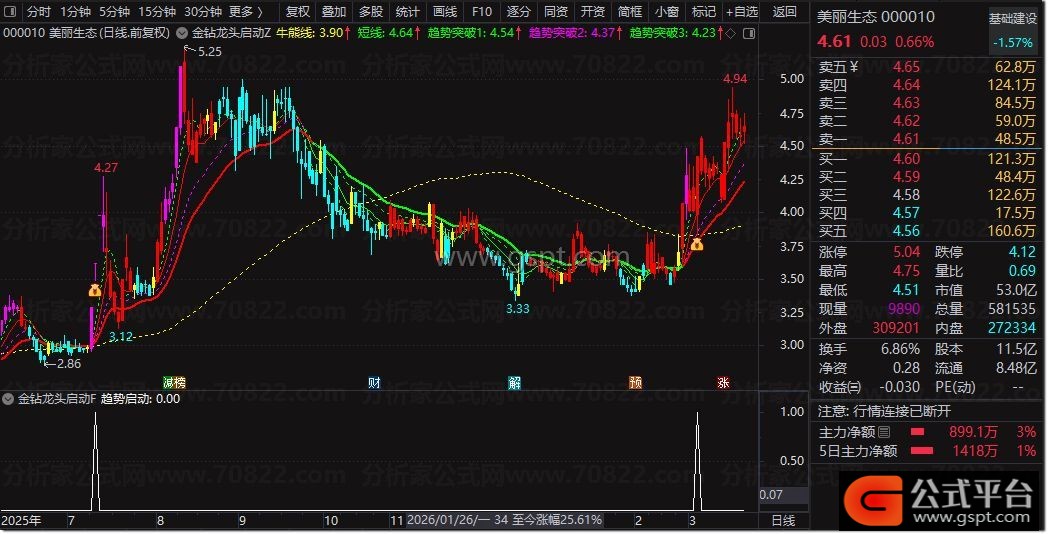Click the +自选 add to watchlist button
The image size is (1049, 534).
click(740, 12)
